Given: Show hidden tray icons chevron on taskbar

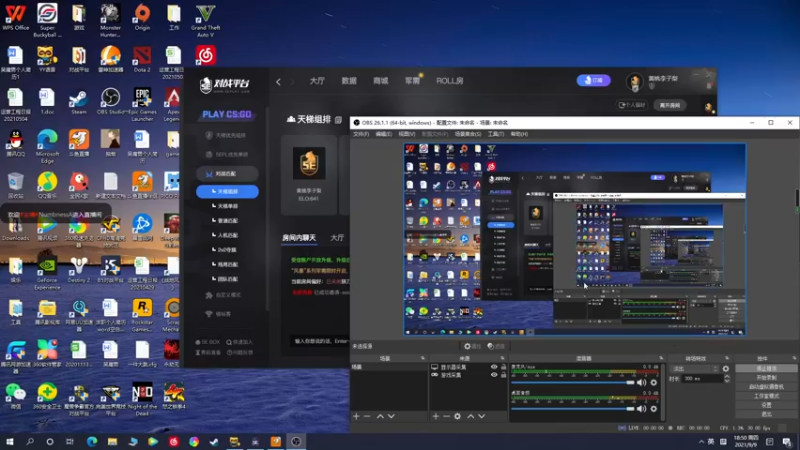Looking at the screenshot, I should click(x=702, y=441).
